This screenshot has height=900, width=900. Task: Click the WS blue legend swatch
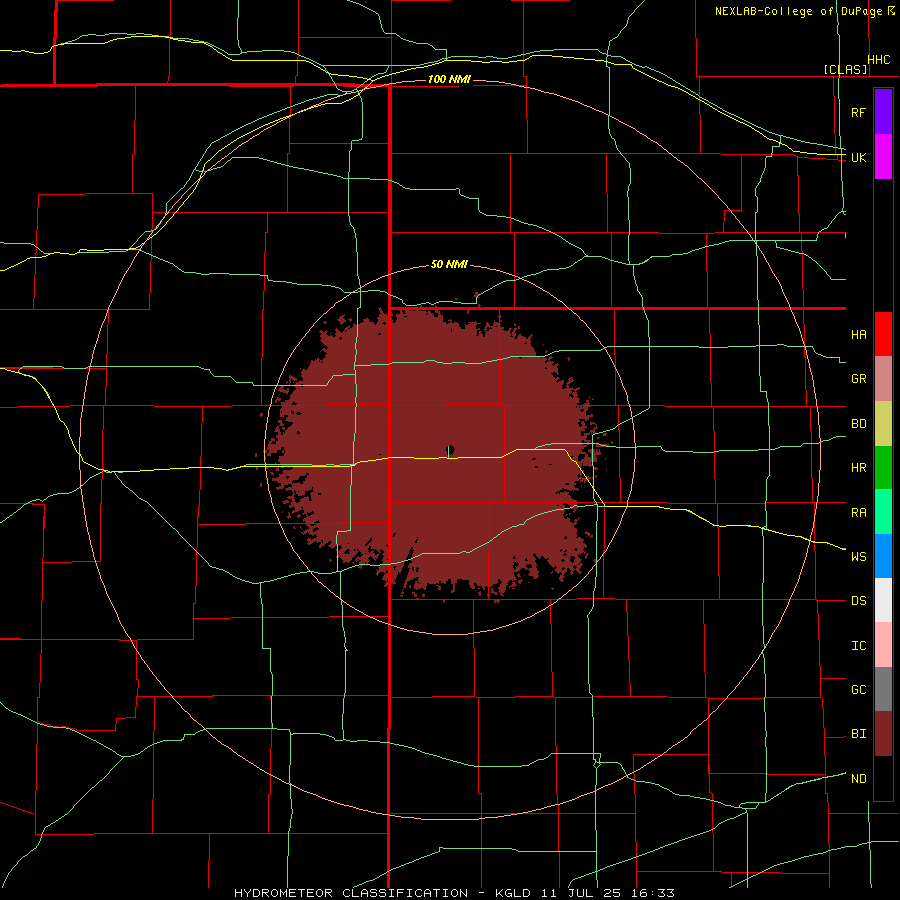[x=883, y=556]
